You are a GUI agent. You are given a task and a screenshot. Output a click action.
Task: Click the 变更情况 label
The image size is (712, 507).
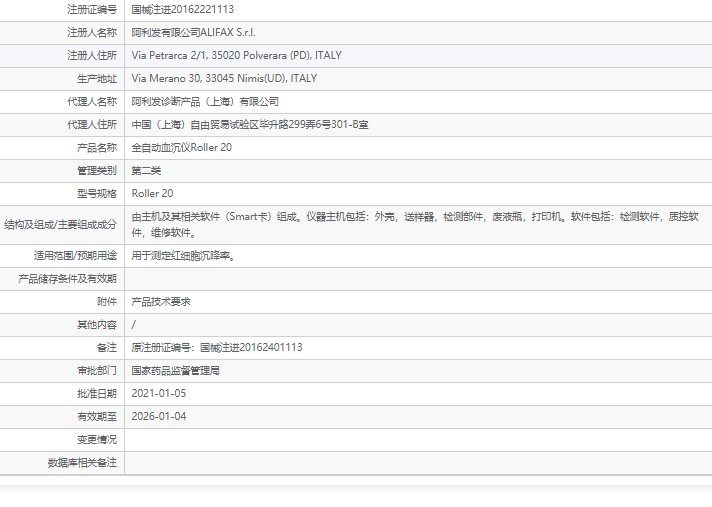click(x=97, y=440)
